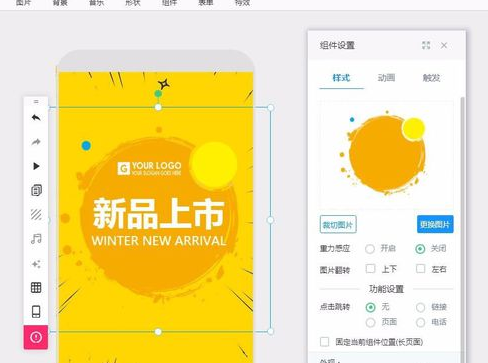The image size is (488, 363).
Task: Click the 裁切图片 button
Action: [x=338, y=224]
